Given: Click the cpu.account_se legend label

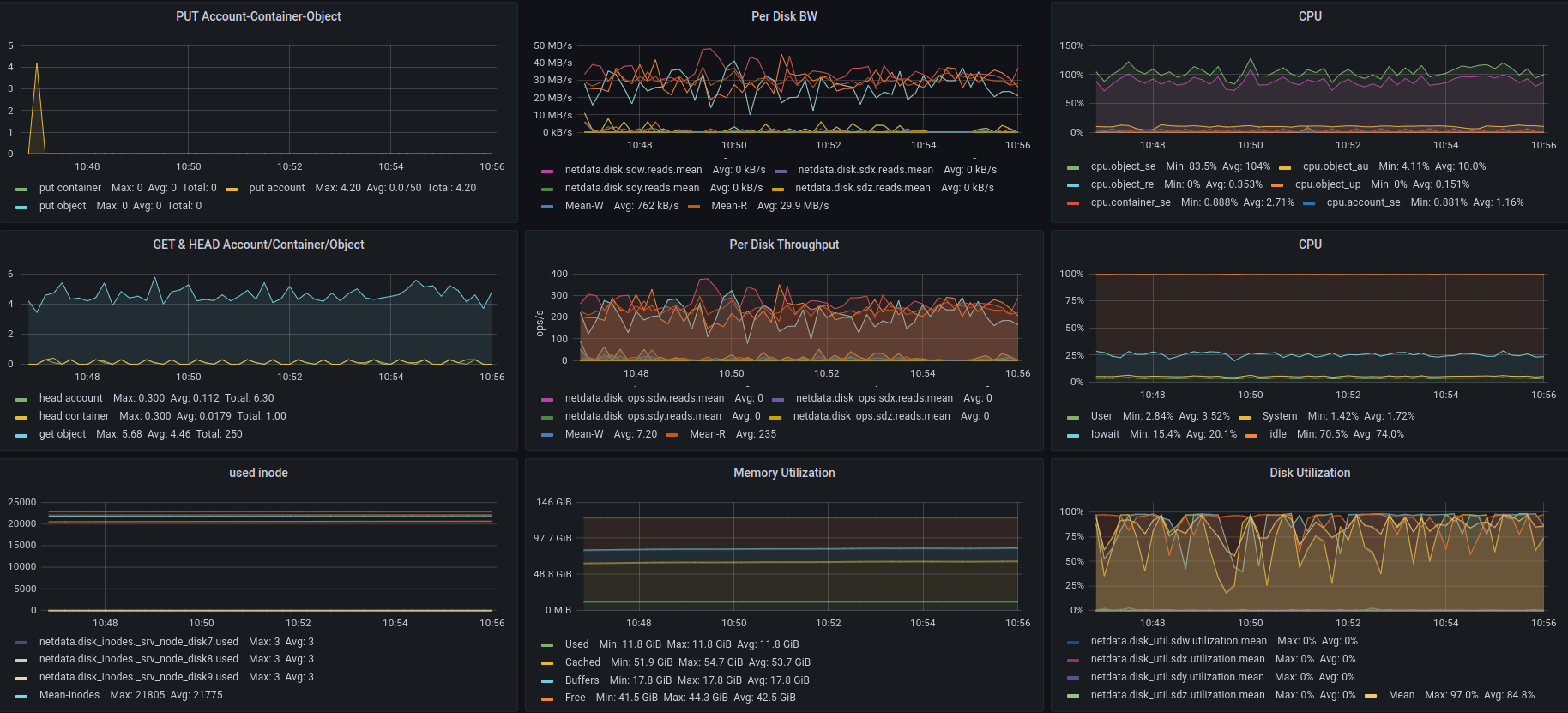Looking at the screenshot, I should (1363, 202).
